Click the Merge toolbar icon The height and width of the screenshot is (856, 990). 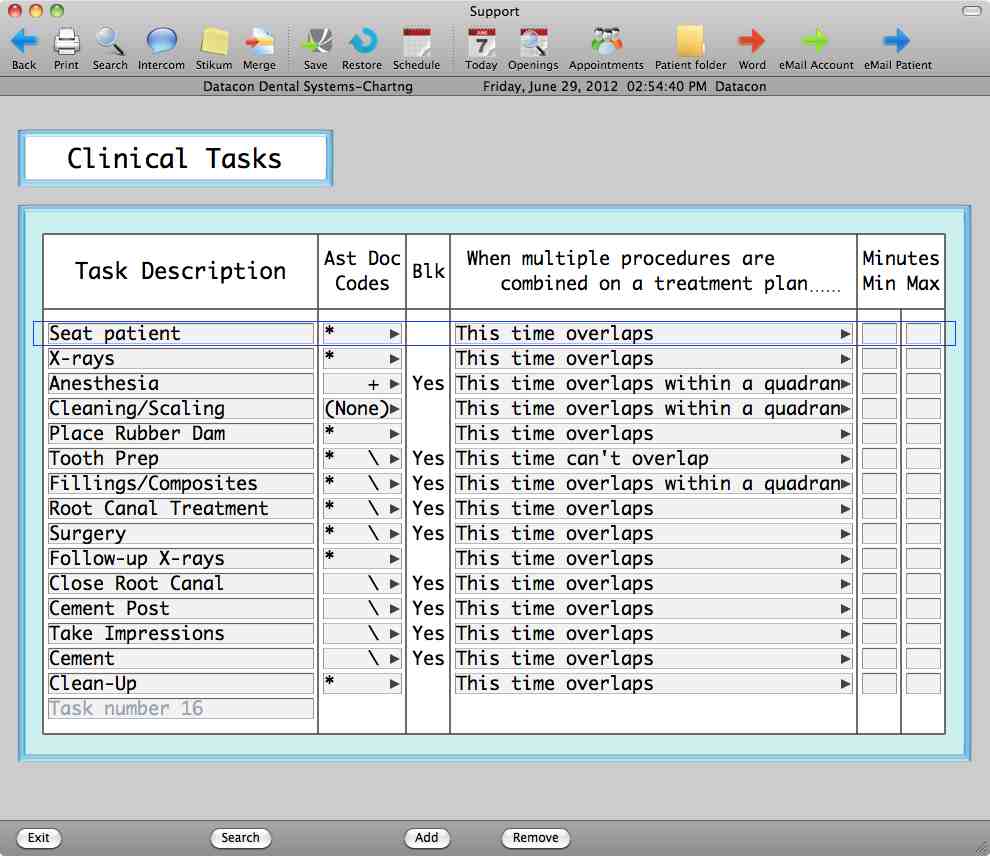coord(259,42)
